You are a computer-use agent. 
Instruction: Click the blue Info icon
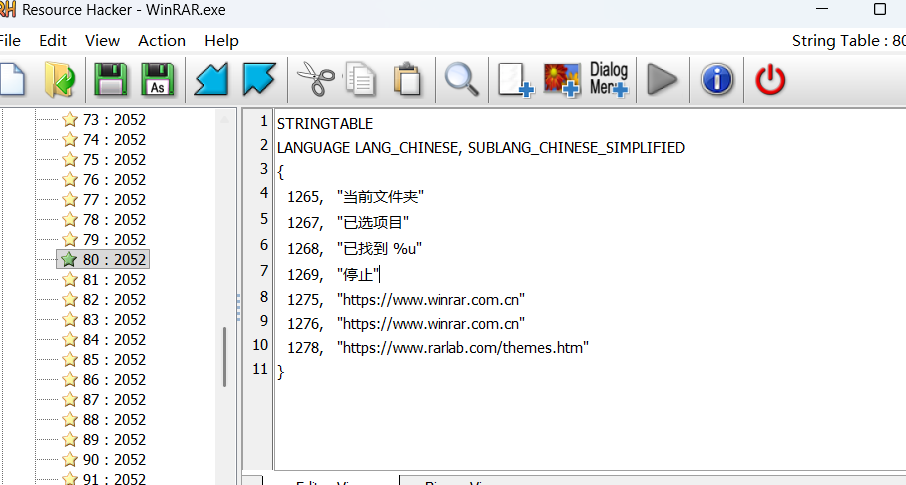tap(717, 79)
